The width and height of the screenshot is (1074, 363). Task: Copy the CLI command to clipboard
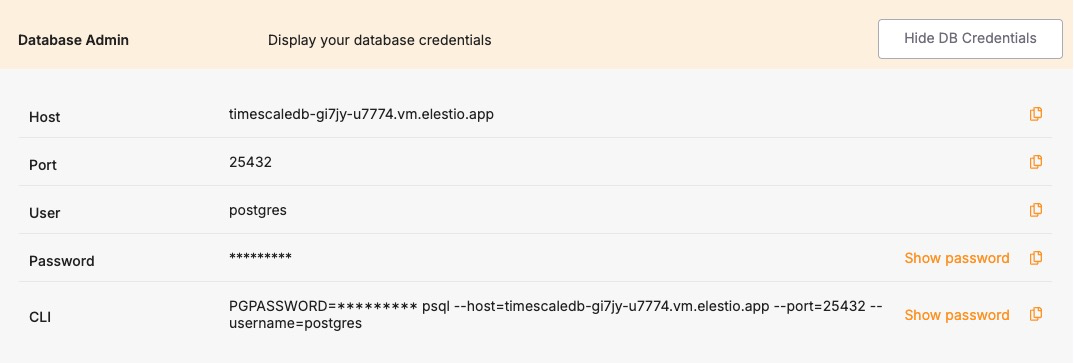click(1036, 314)
